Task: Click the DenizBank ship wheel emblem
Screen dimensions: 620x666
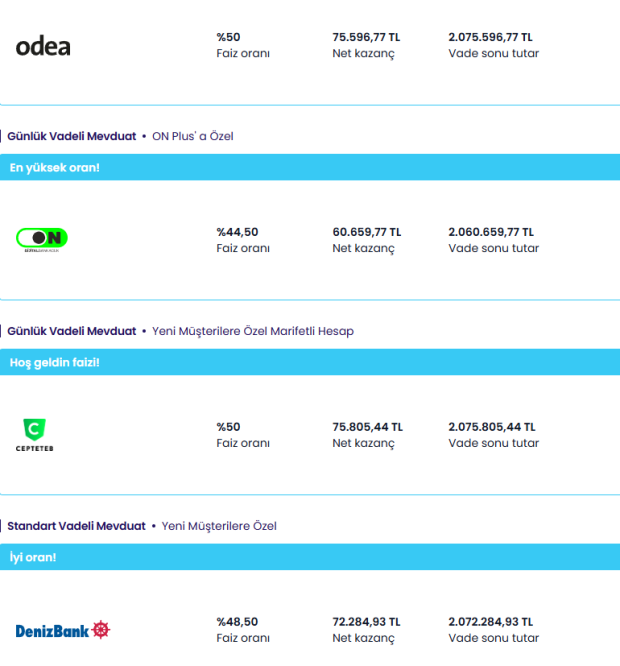Action: point(101,630)
